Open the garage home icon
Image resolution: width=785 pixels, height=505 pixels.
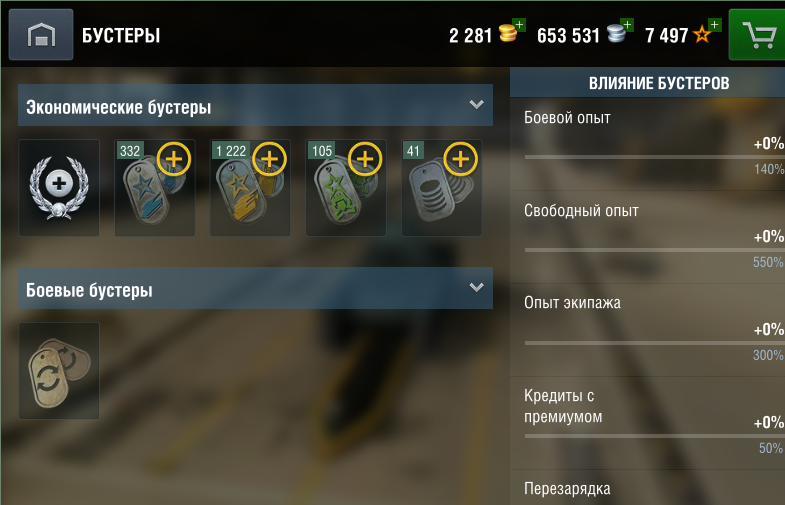click(41, 35)
